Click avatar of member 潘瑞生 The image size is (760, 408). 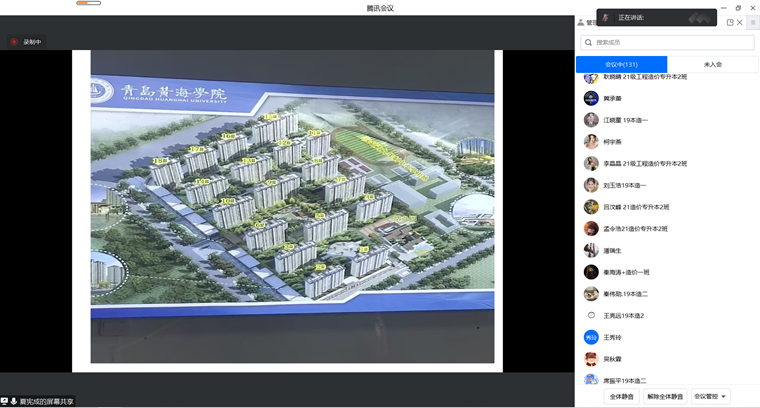coord(591,251)
